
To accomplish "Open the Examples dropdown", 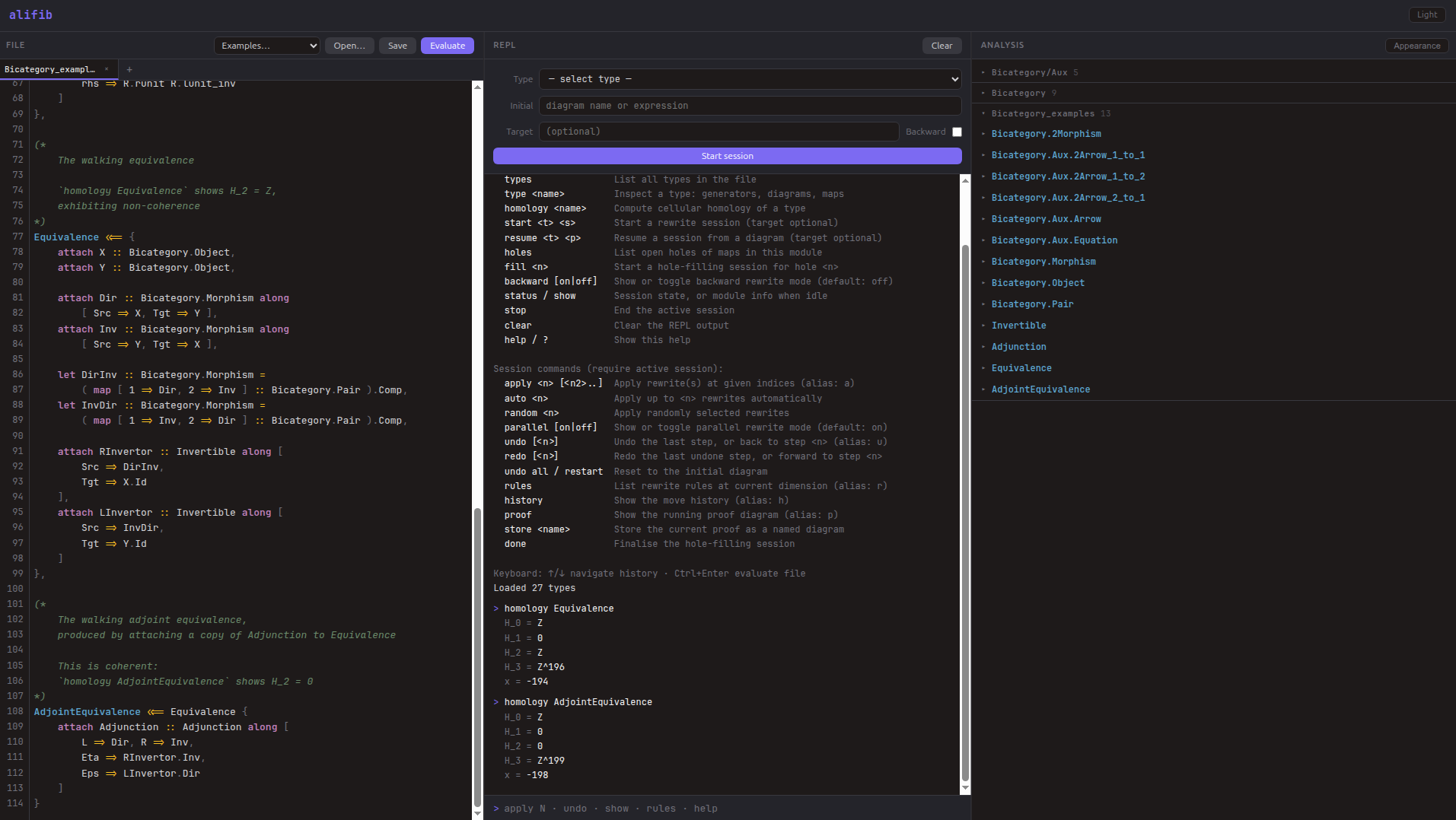I will pyautogui.click(x=266, y=46).
